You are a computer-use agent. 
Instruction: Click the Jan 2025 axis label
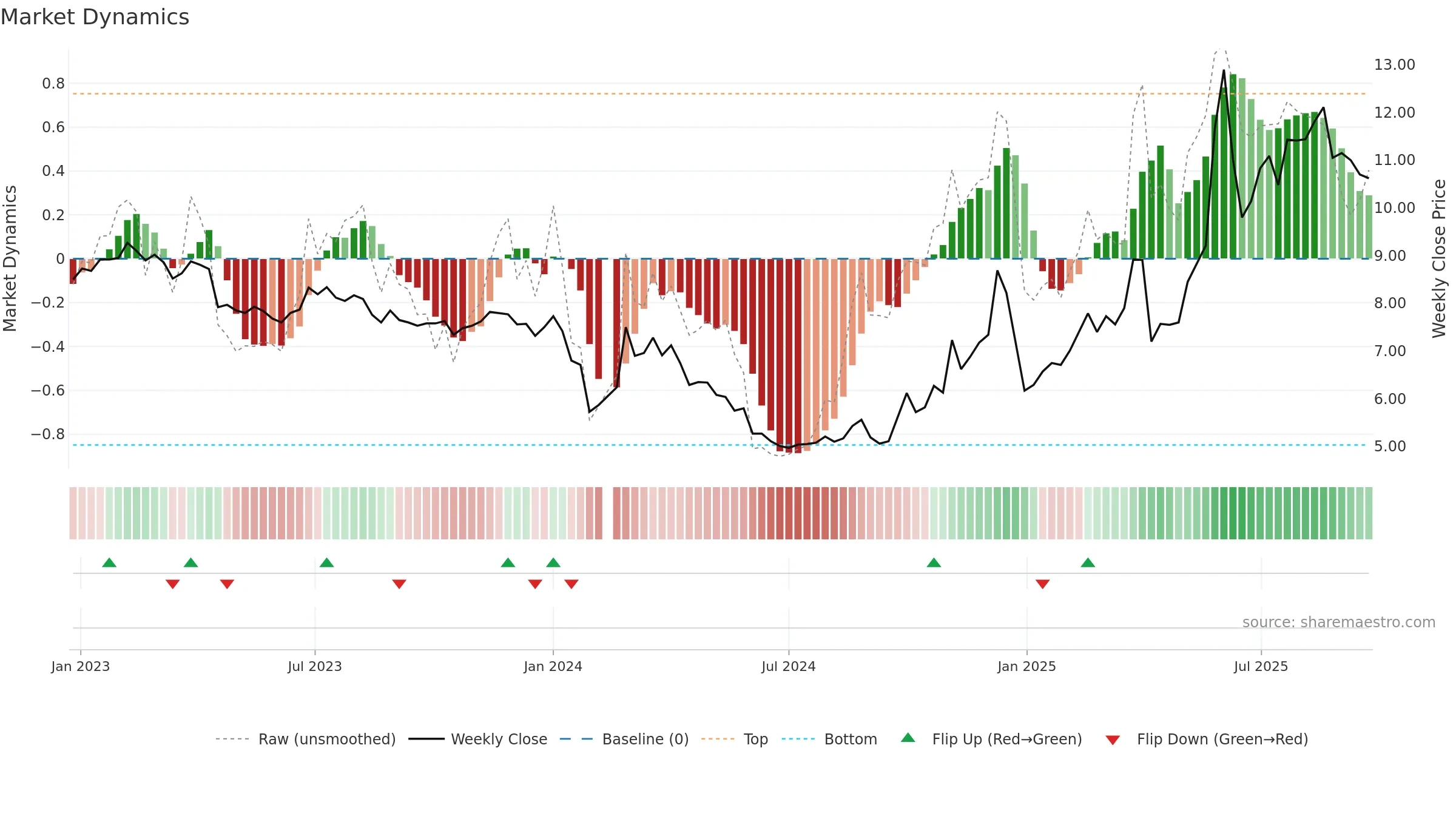1027,666
